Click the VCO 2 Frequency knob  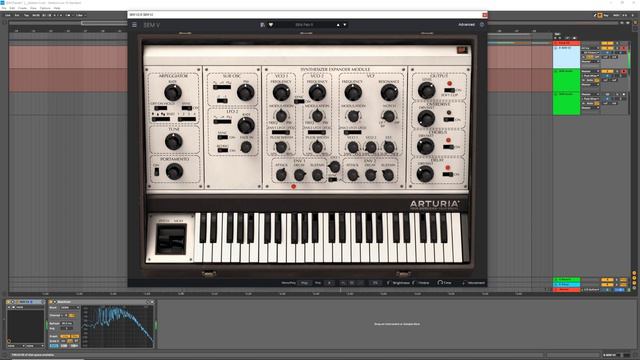click(317, 93)
